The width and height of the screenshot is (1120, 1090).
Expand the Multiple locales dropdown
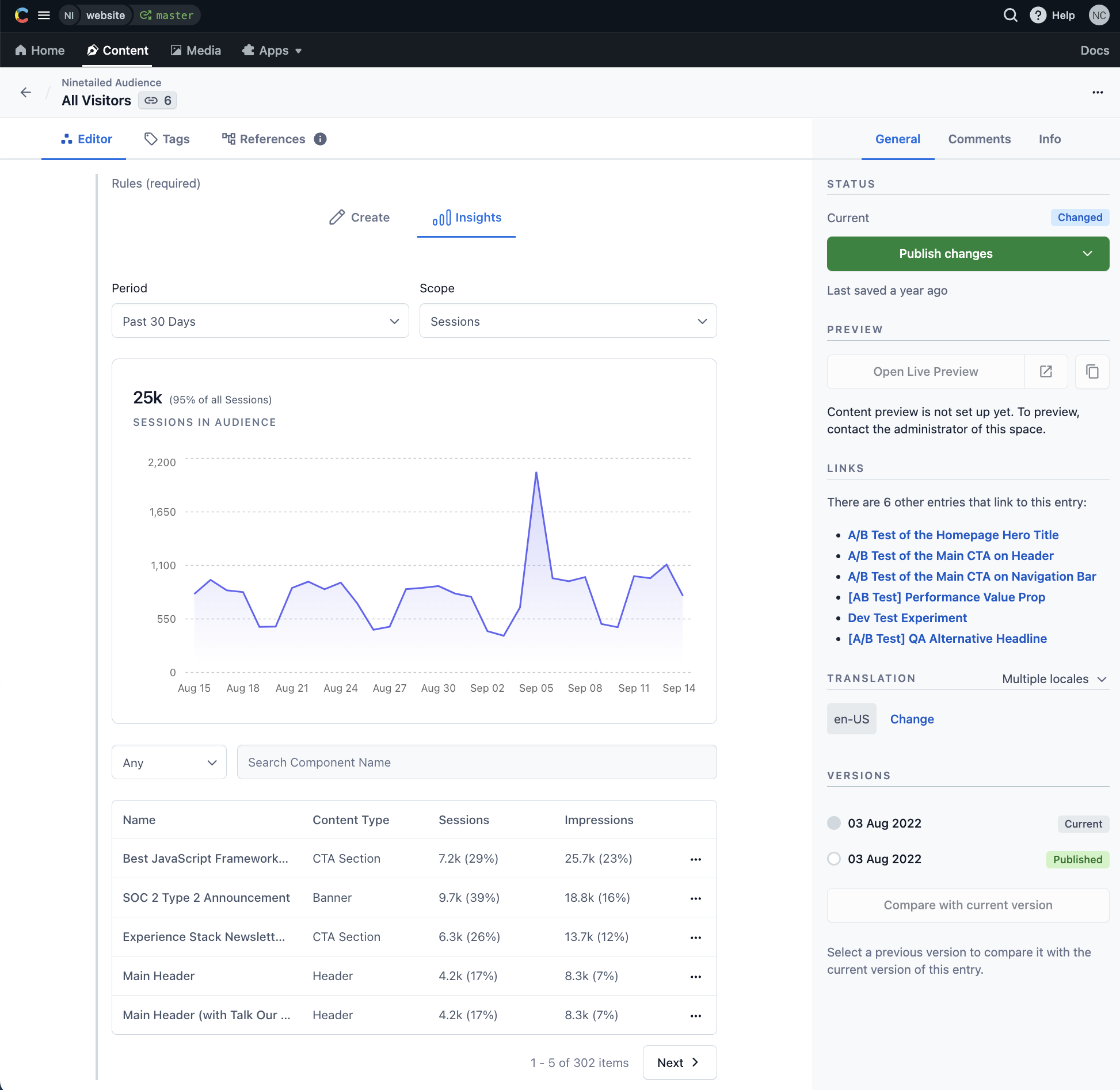tap(1054, 679)
